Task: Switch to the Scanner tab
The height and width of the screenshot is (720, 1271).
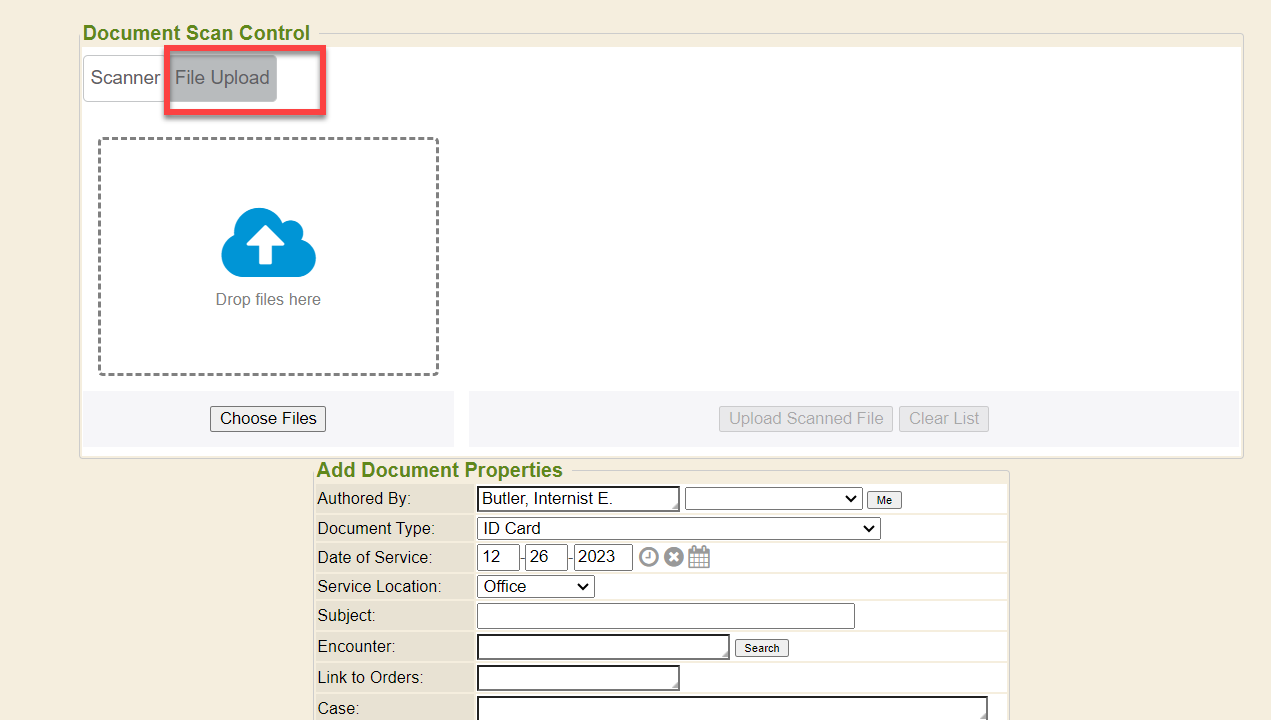Action: [125, 78]
